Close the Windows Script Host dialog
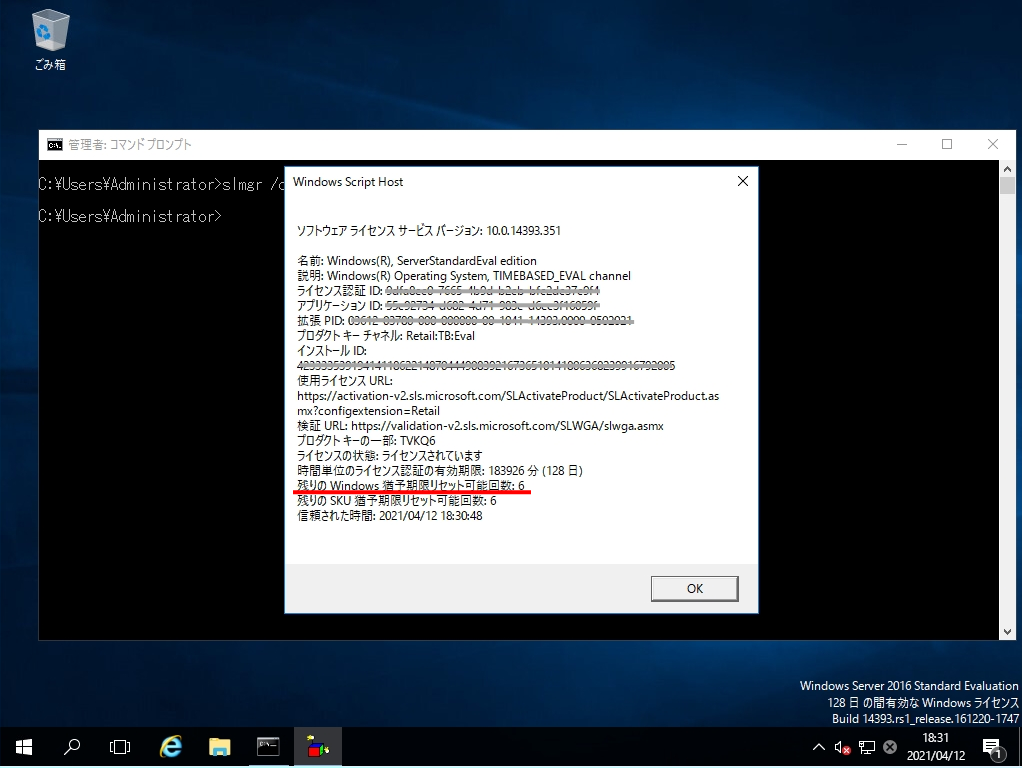The width and height of the screenshot is (1022, 768). coord(742,181)
